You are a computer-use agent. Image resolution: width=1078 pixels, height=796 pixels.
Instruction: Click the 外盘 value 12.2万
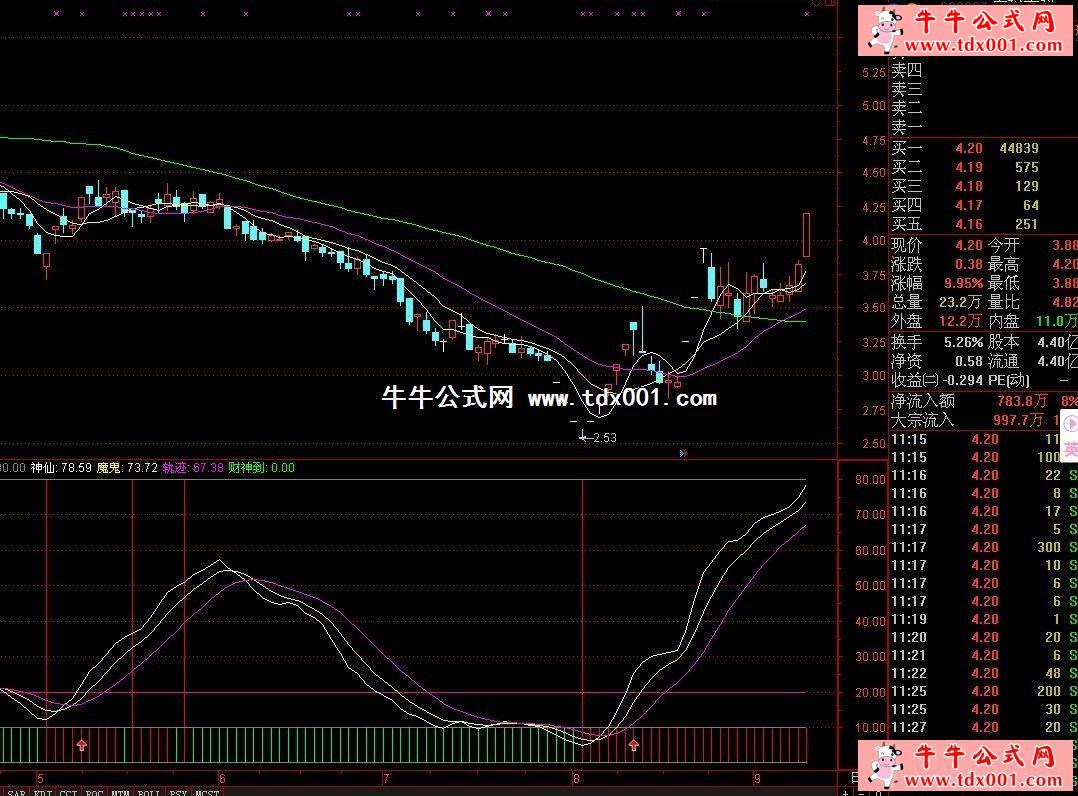(960, 321)
